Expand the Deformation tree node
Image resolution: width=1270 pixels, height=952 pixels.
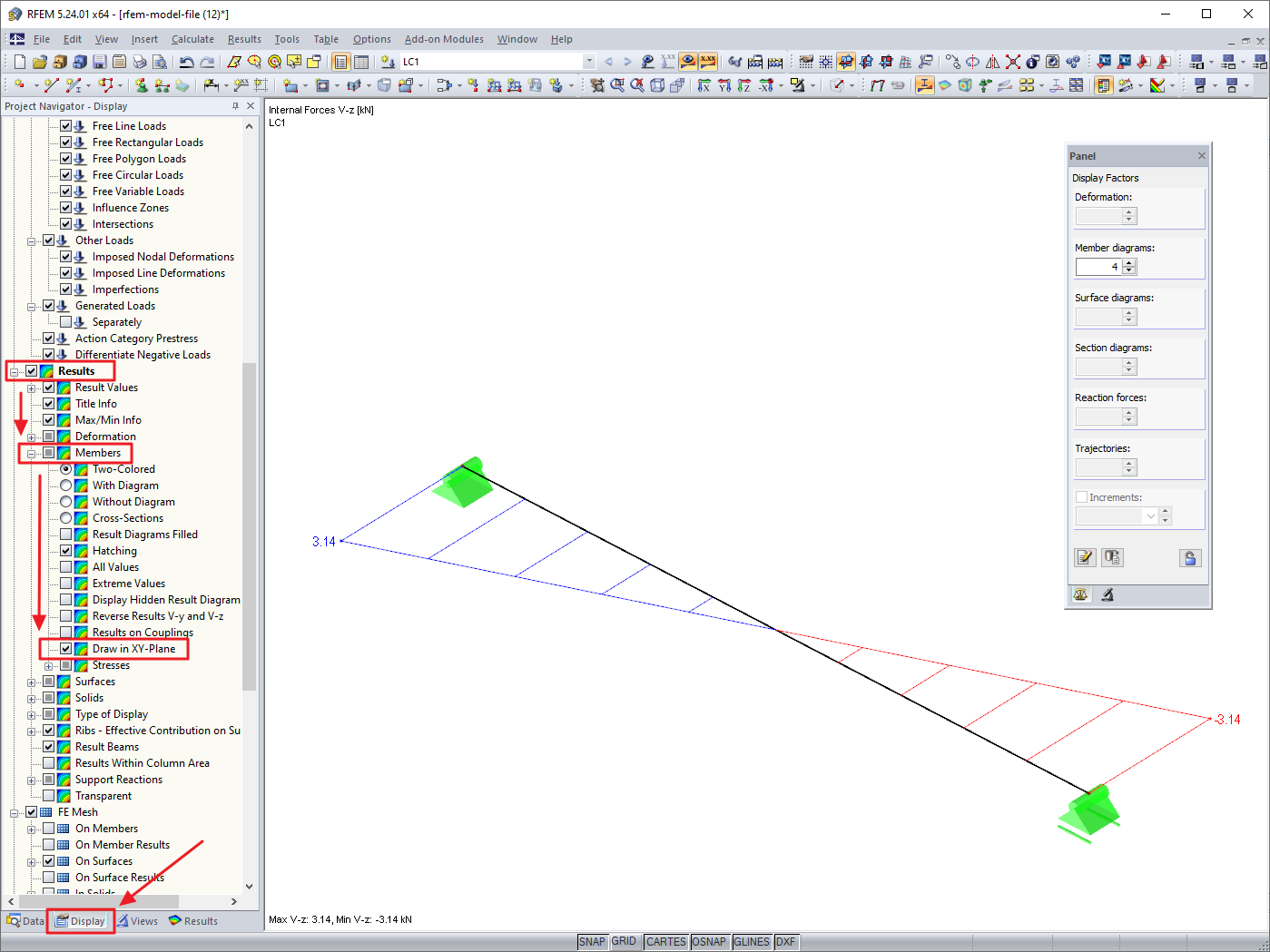[31, 437]
